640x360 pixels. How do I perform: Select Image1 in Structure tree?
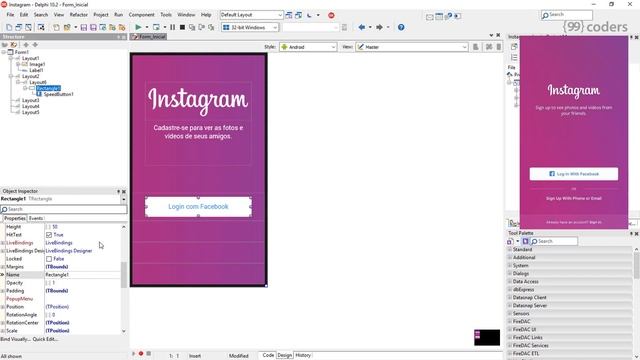pyautogui.click(x=37, y=64)
